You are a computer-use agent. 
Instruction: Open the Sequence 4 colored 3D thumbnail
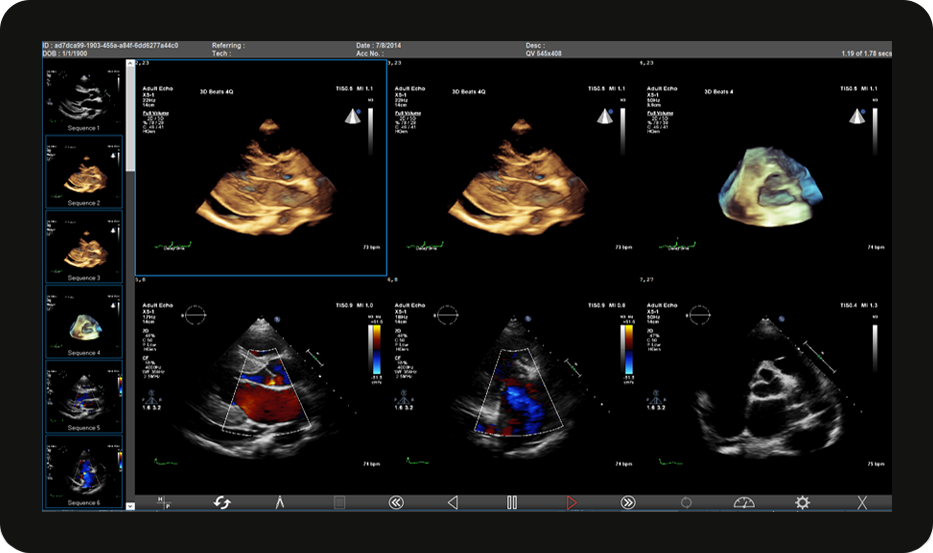point(84,322)
